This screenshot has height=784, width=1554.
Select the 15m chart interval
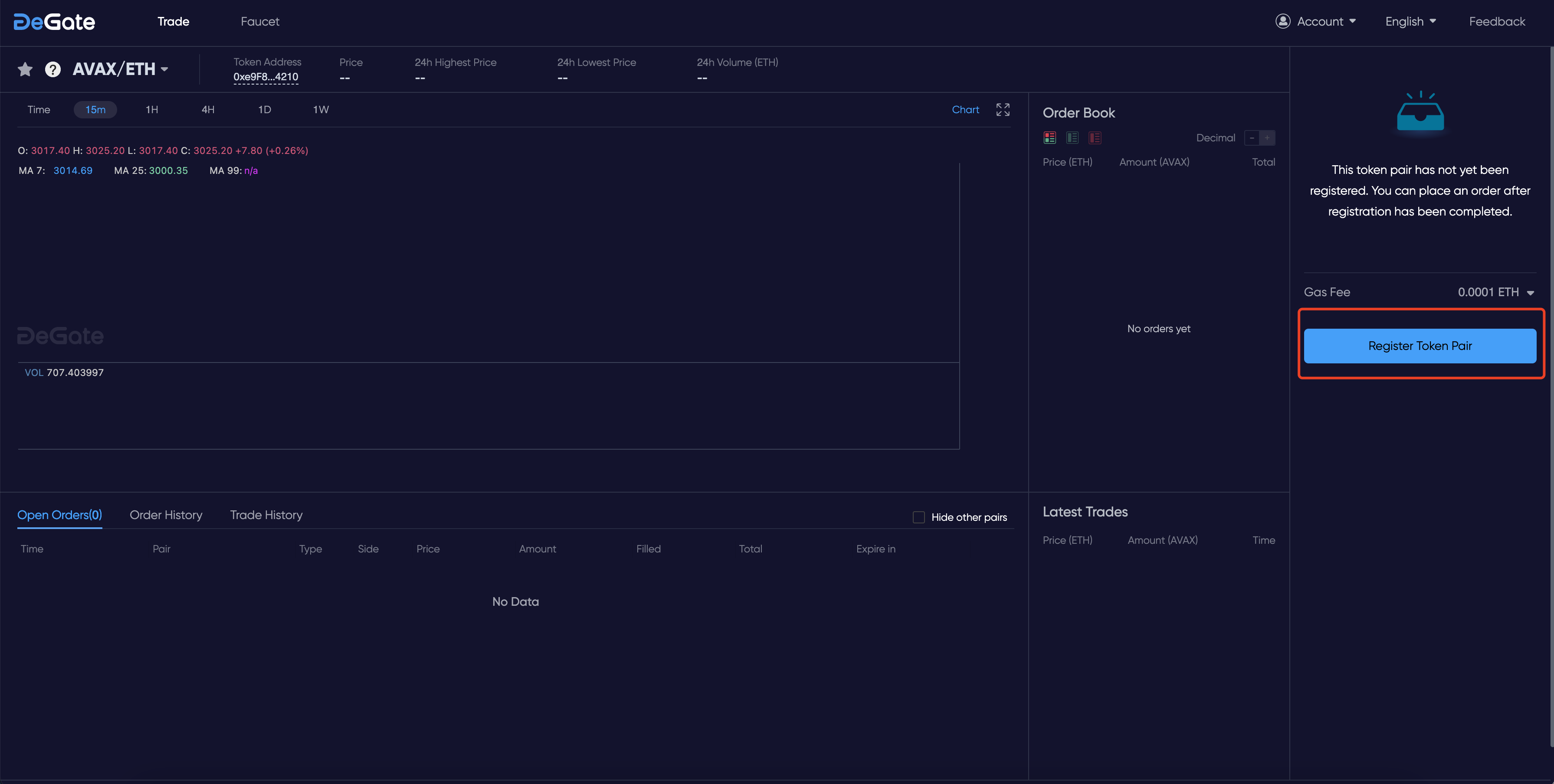95,109
